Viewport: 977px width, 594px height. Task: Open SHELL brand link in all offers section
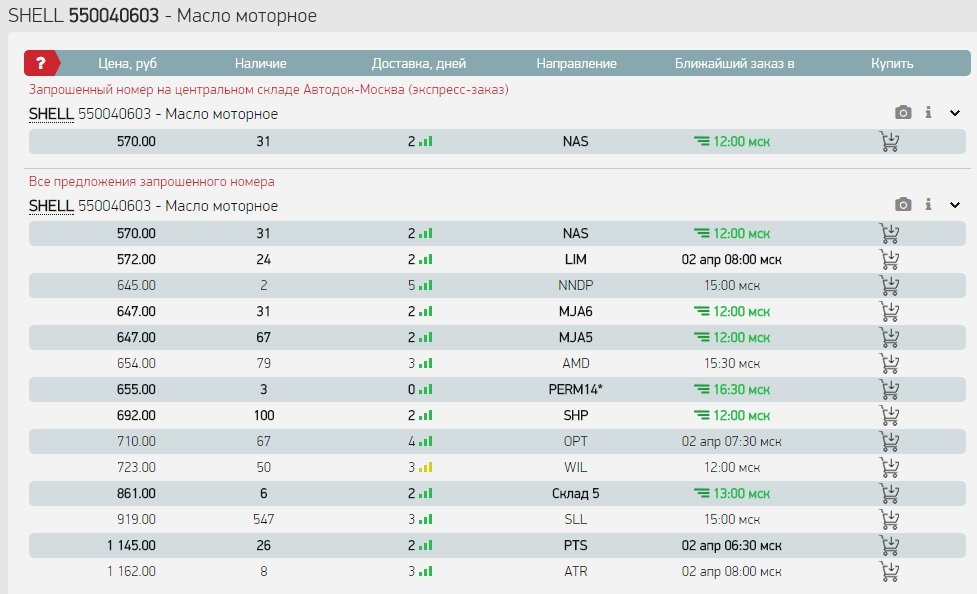tap(51, 206)
